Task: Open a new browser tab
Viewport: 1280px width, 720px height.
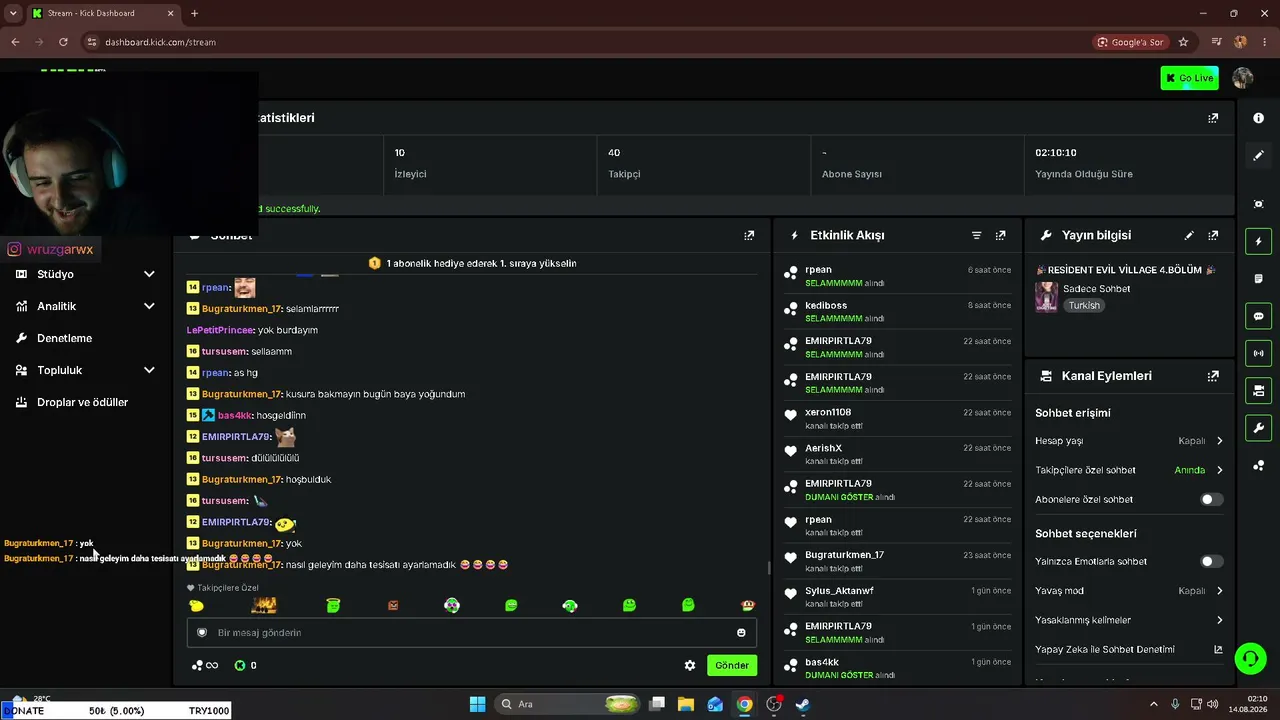Action: [194, 14]
